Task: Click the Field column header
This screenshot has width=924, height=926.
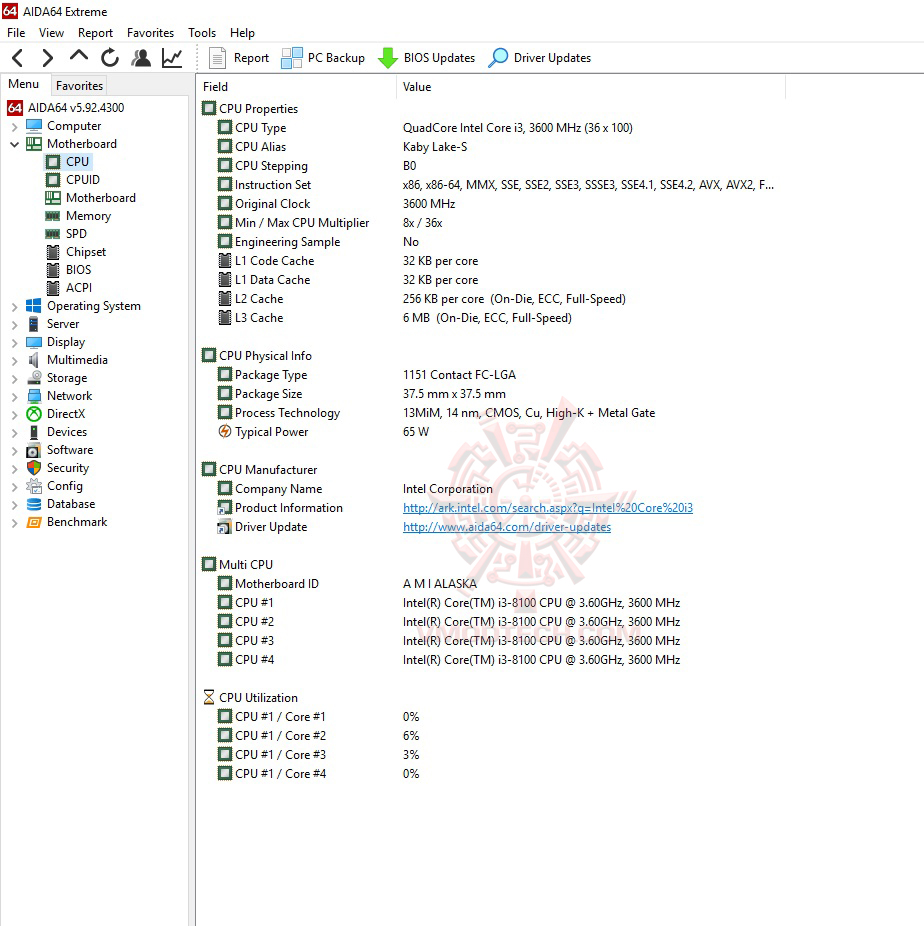Action: coord(296,87)
